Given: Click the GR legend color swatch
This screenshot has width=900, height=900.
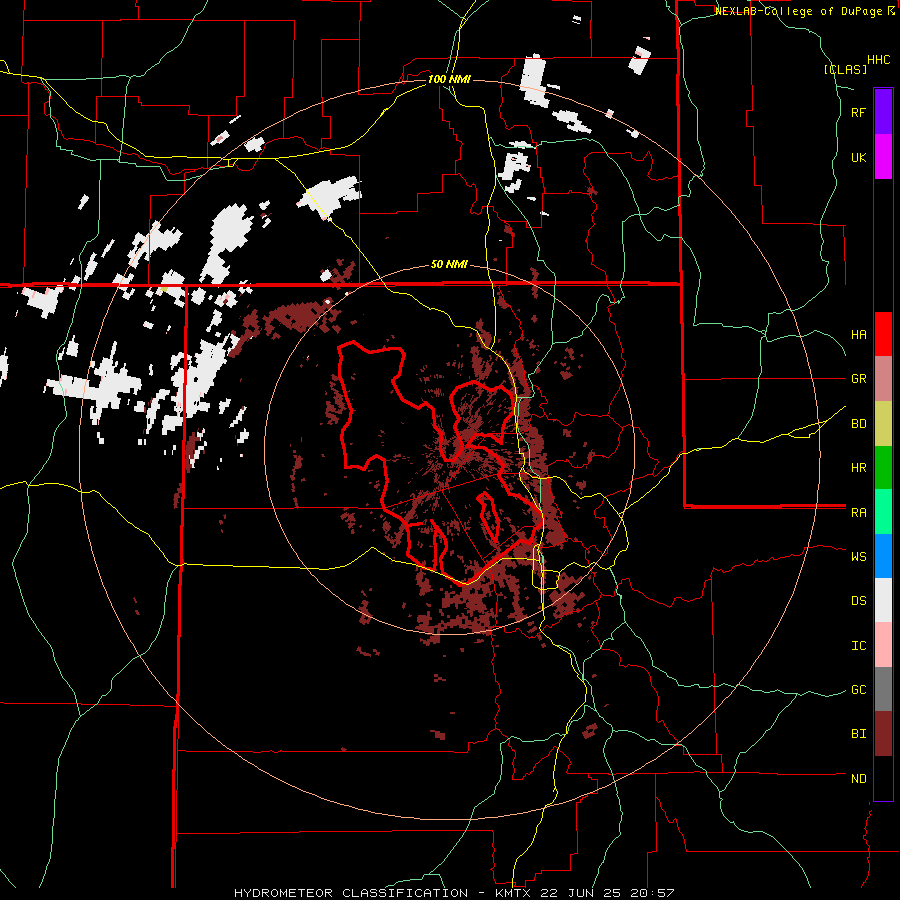Looking at the screenshot, I should pyautogui.click(x=883, y=379).
